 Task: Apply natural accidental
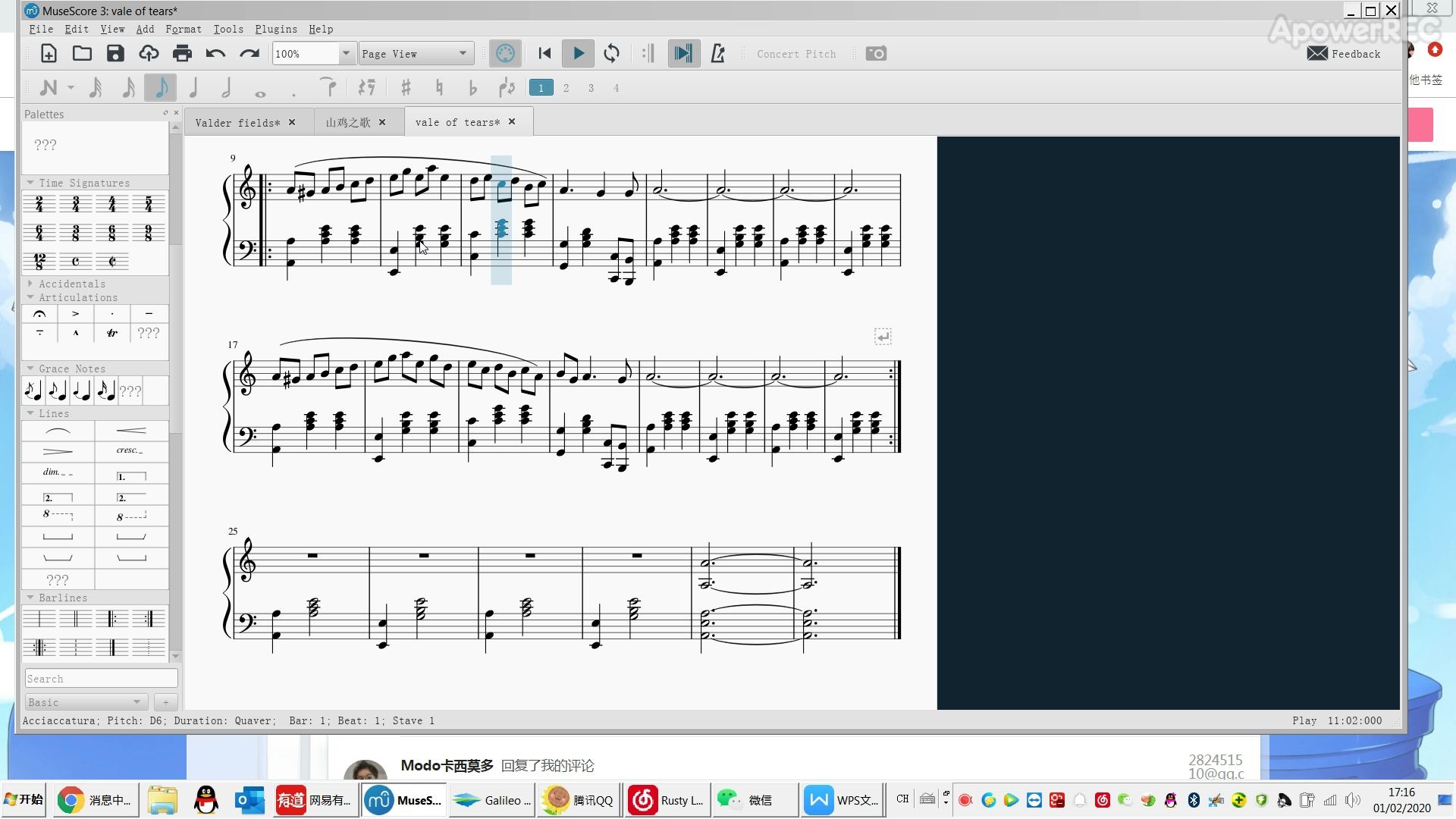[x=439, y=88]
